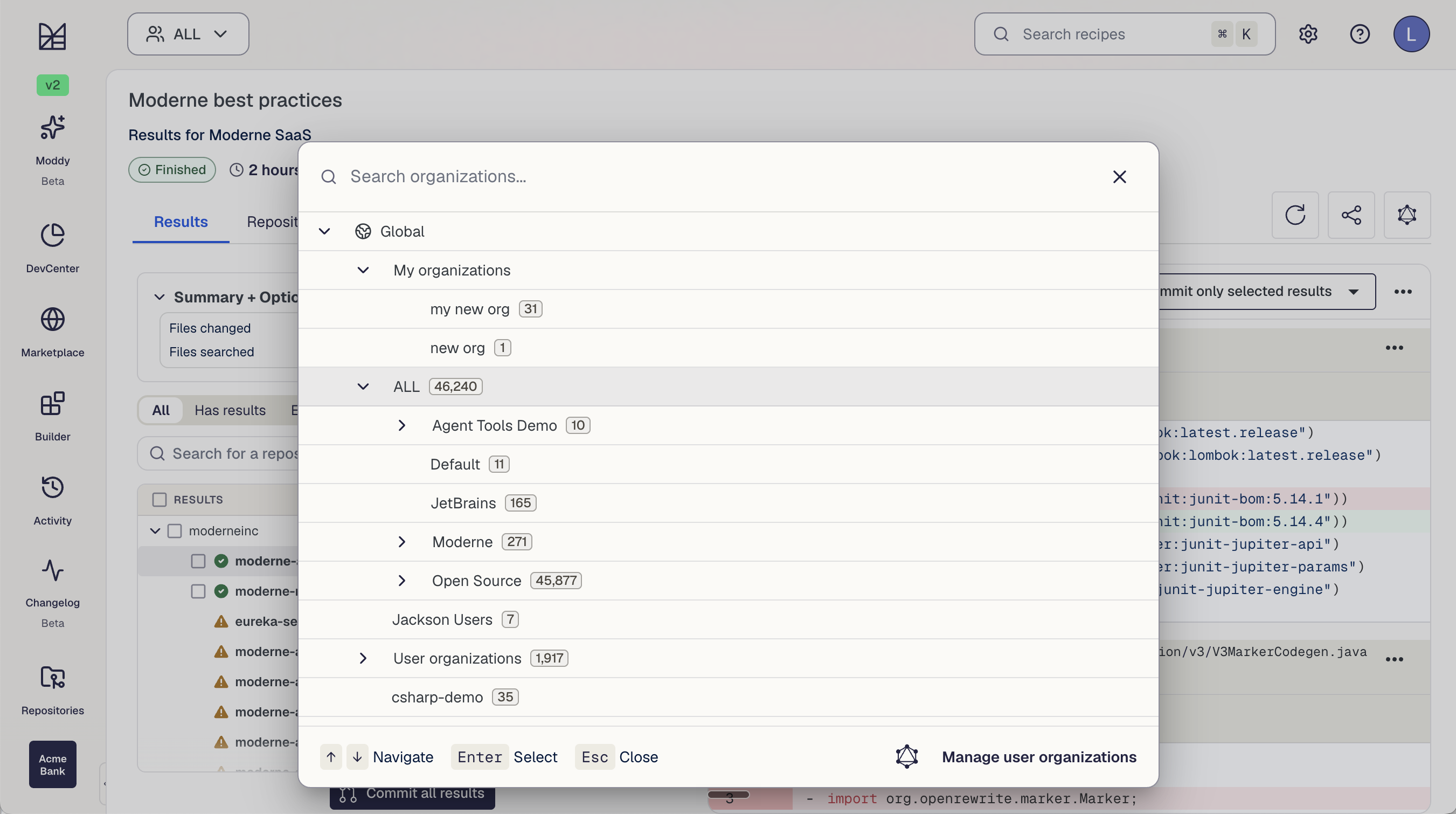Click the Finished status badge
Screen dimensions: 1456x814
pyautogui.click(x=172, y=170)
